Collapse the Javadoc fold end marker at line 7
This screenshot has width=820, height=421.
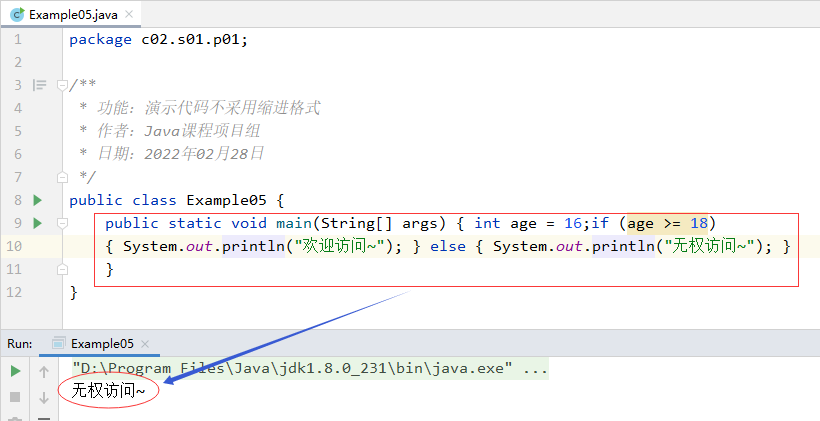point(62,177)
